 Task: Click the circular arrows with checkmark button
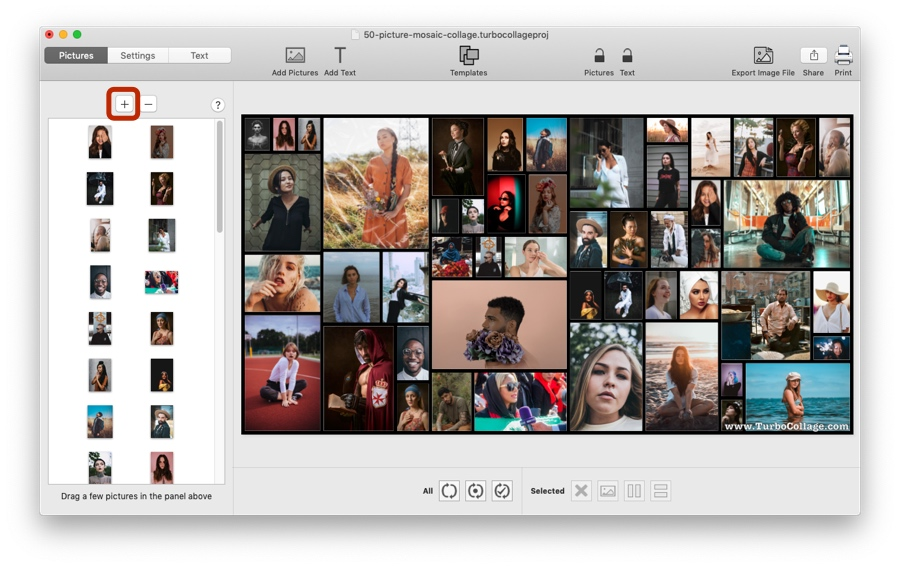(x=502, y=491)
